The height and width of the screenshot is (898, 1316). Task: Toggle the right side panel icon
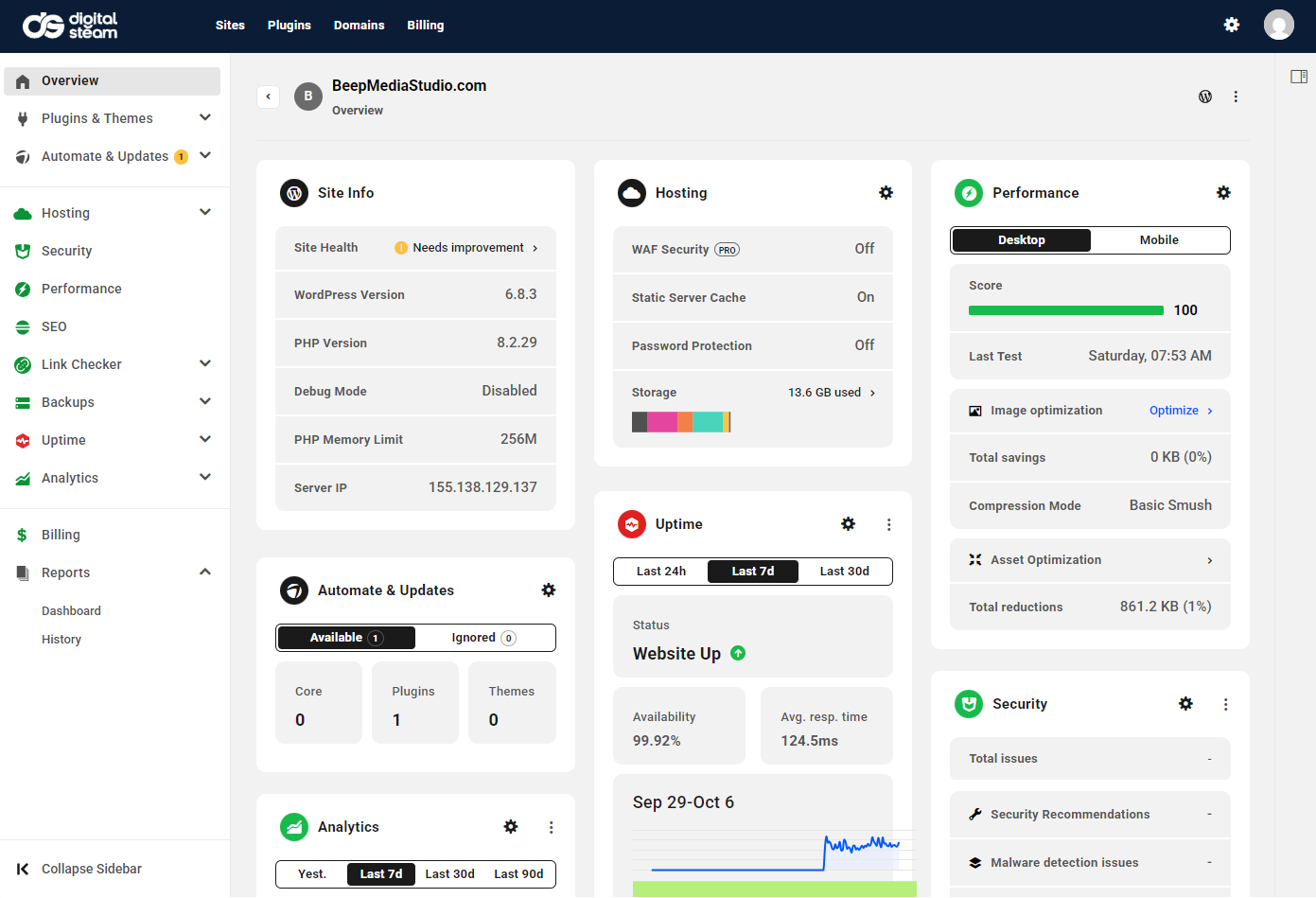pyautogui.click(x=1299, y=77)
